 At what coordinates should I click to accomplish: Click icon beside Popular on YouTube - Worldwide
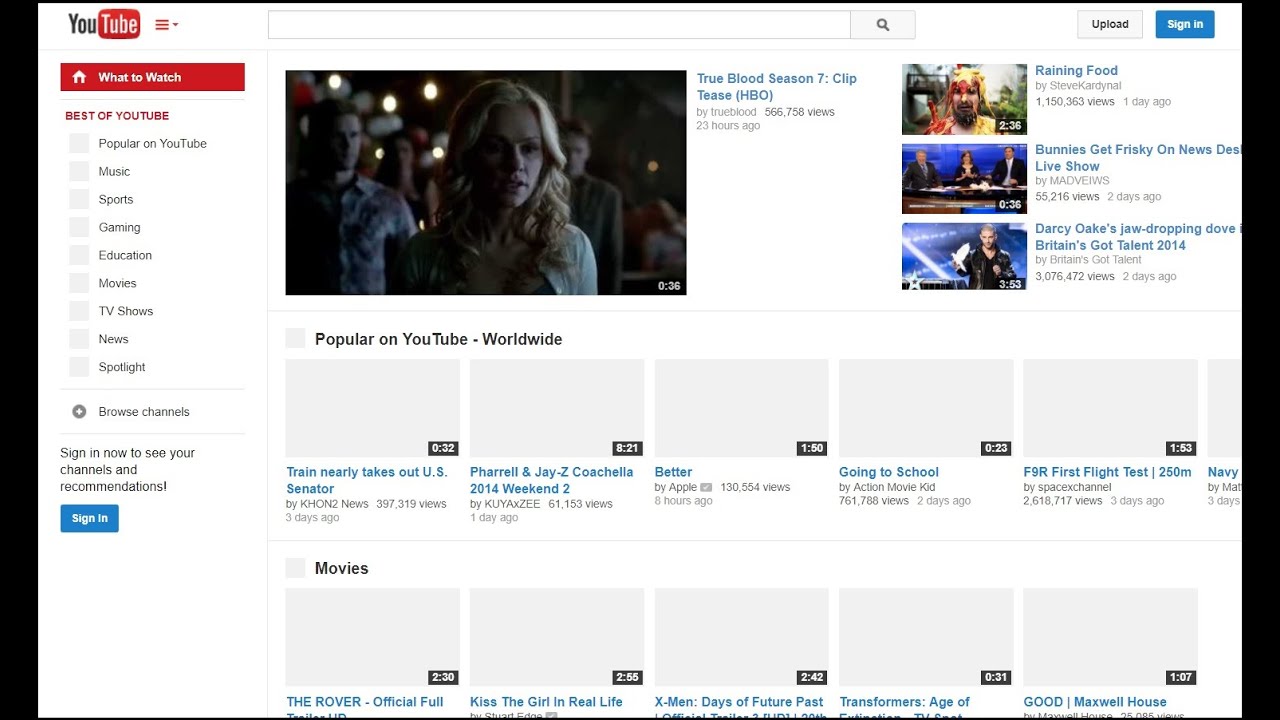pos(295,338)
